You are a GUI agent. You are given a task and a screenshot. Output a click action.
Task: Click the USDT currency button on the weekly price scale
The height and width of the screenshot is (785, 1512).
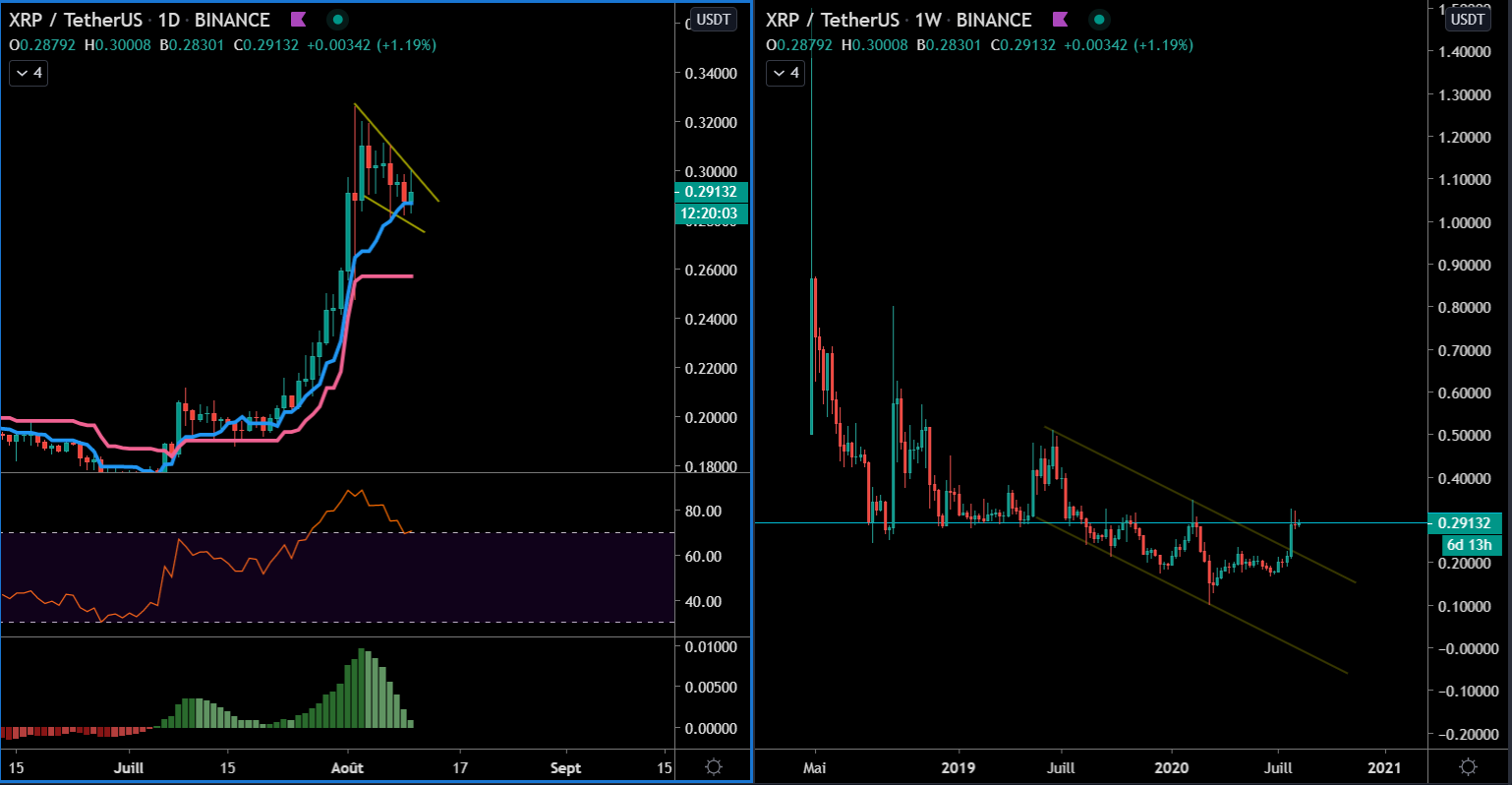(x=1467, y=18)
